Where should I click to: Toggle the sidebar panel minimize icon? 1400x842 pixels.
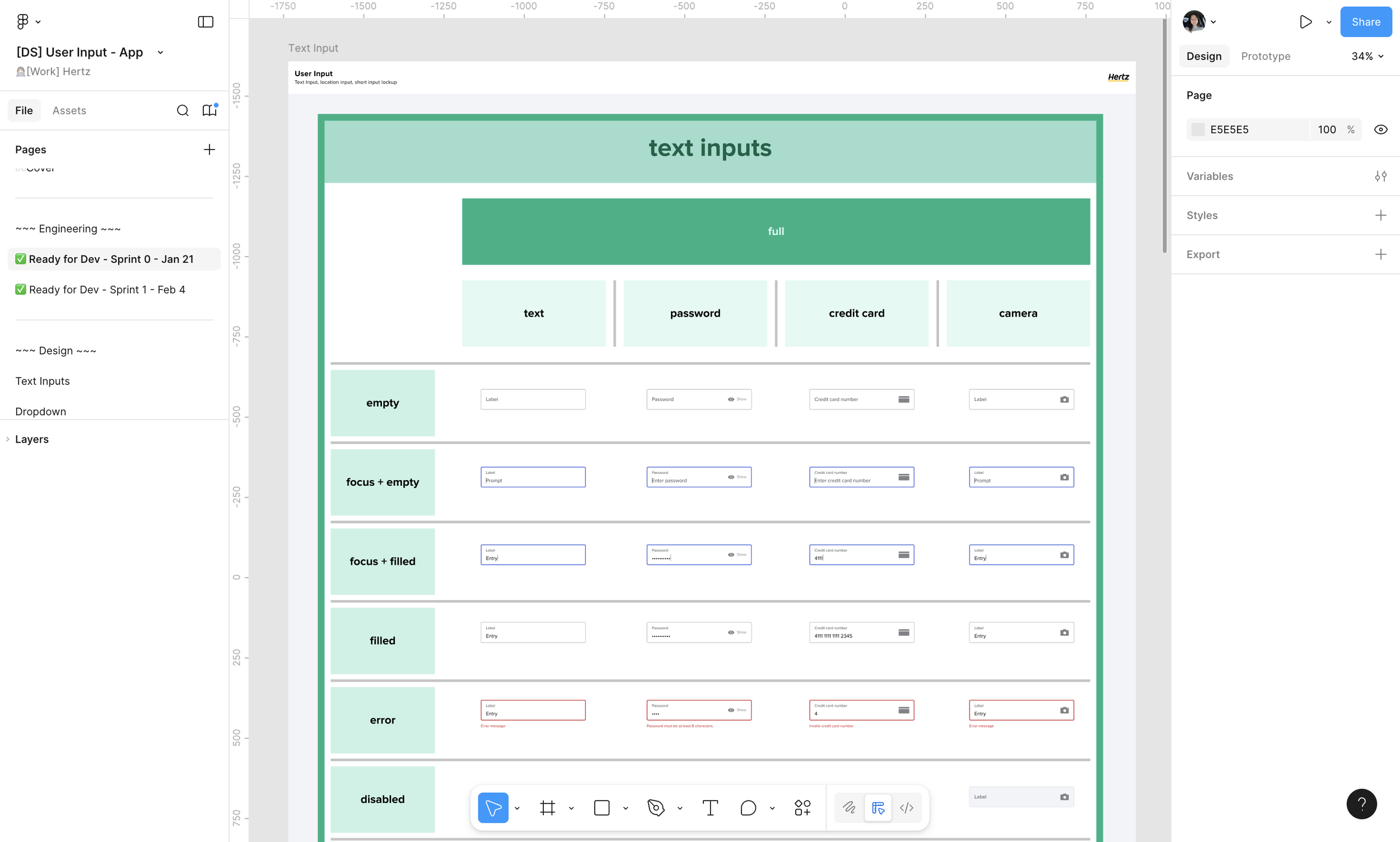click(x=206, y=22)
